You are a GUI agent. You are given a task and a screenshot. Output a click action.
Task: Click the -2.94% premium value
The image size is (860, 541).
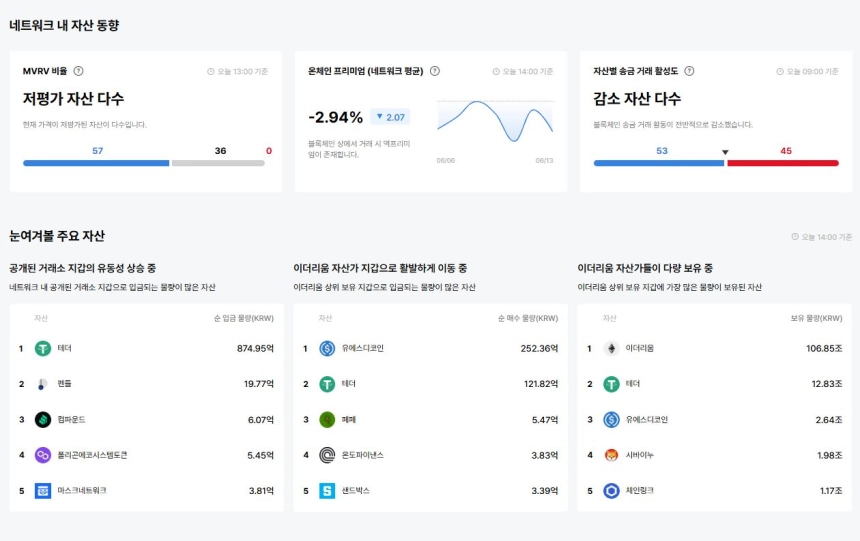[x=336, y=117]
